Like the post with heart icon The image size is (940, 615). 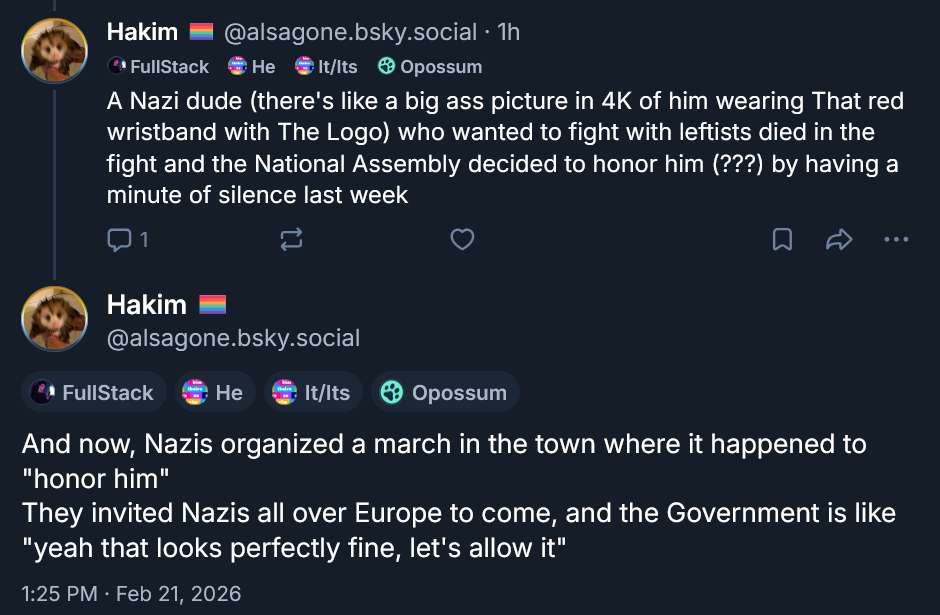tap(462, 239)
